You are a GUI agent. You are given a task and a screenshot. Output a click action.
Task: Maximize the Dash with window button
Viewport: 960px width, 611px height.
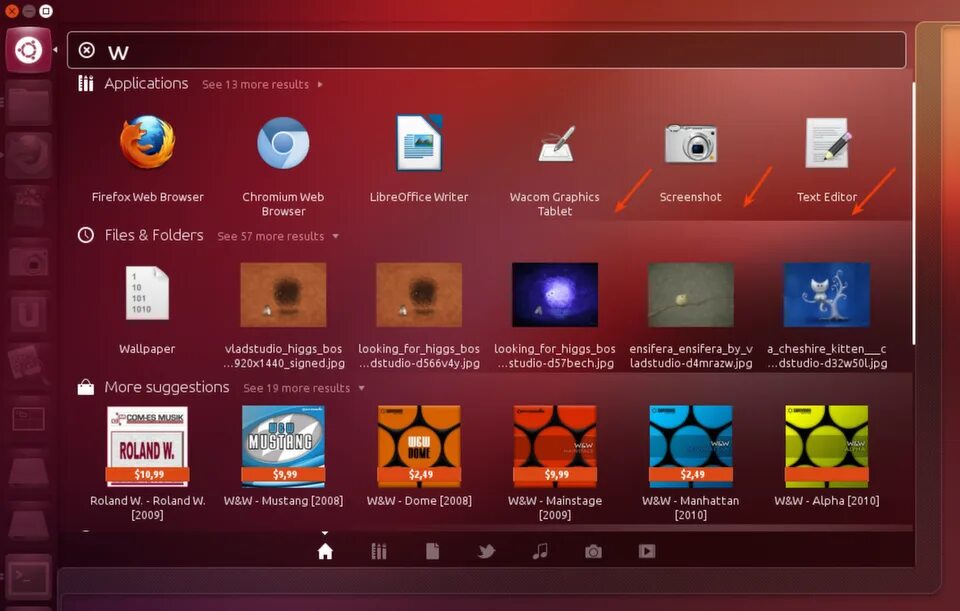46,11
